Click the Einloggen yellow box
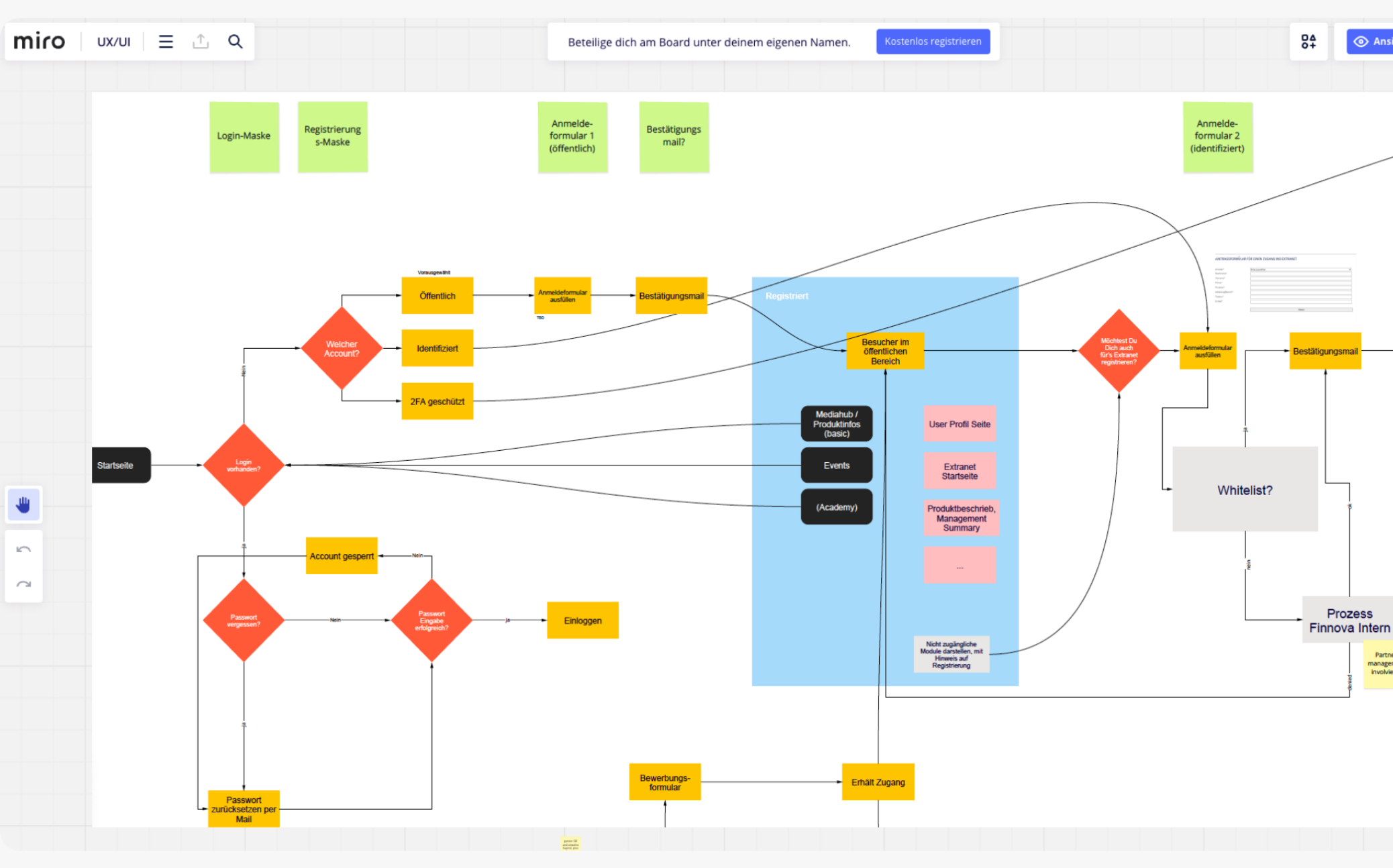 [582, 620]
